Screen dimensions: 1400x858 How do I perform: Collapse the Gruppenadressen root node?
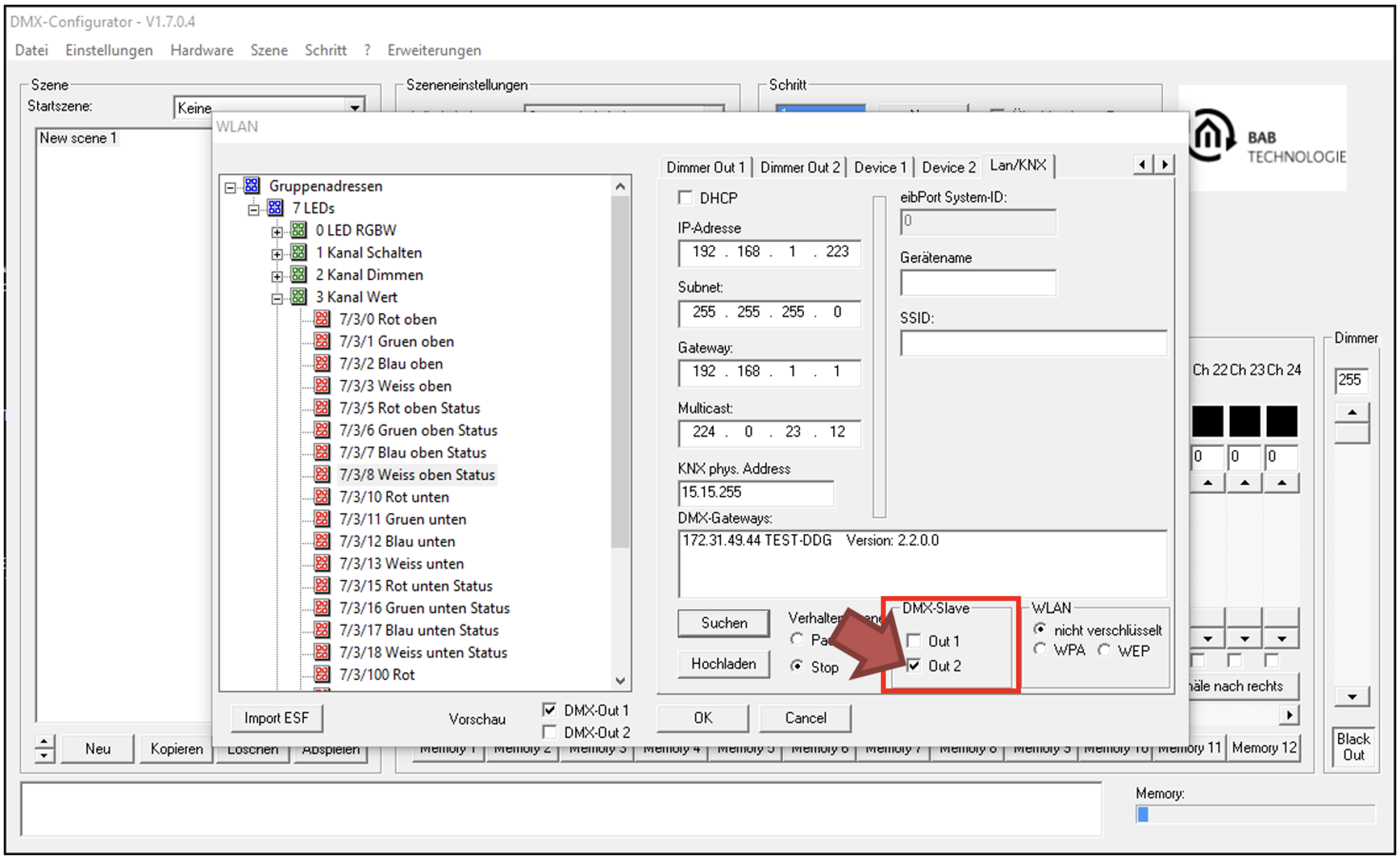(x=230, y=188)
